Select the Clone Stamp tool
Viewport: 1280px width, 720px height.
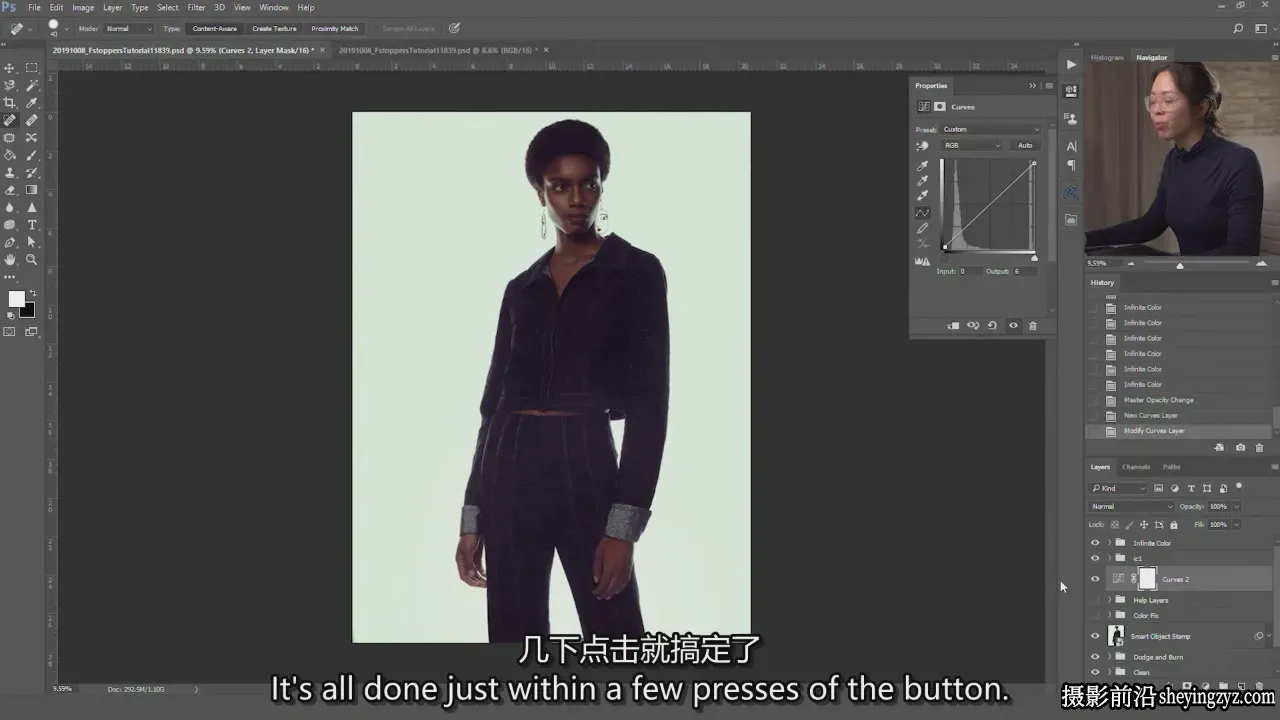[x=10, y=172]
